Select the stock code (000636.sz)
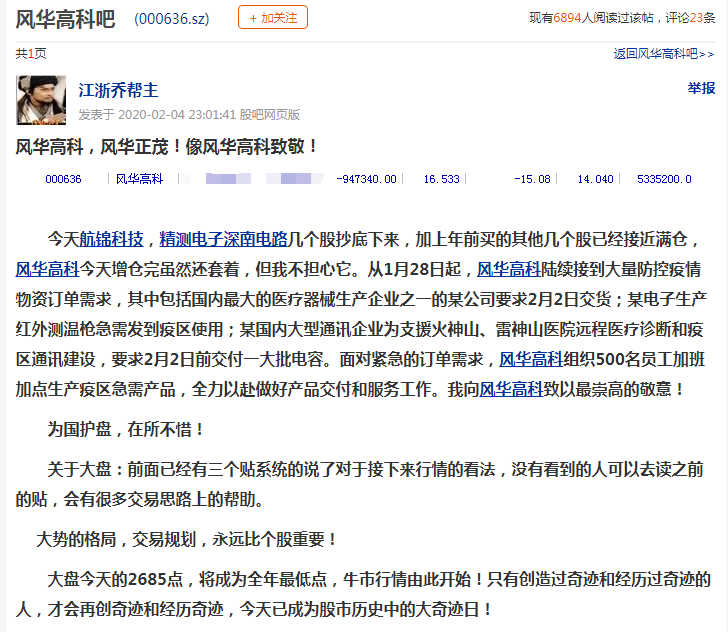This screenshot has height=632, width=728. 172,19
